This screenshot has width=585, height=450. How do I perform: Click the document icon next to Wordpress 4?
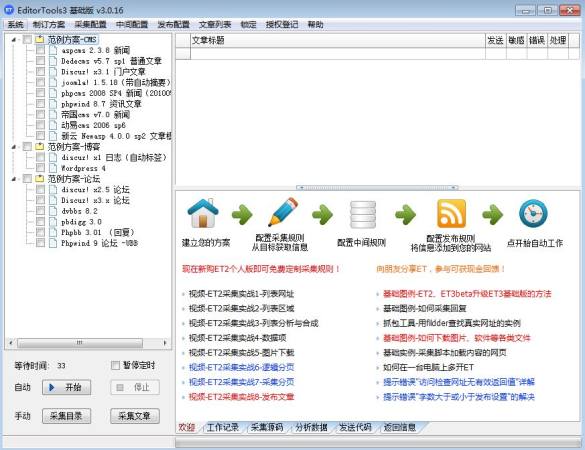pos(53,168)
